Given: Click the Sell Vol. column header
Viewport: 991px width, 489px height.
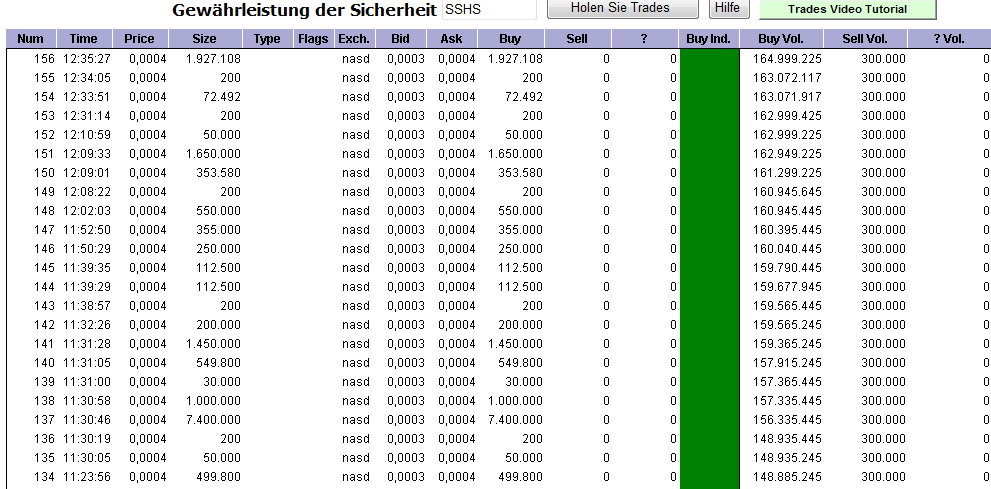Looking at the screenshot, I should click(865, 39).
